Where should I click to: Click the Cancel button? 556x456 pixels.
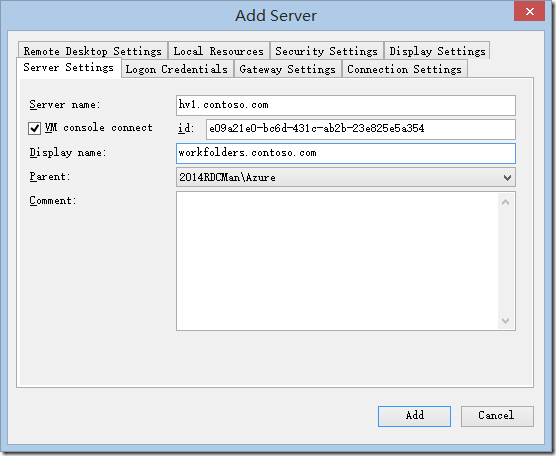pyautogui.click(x=497, y=416)
